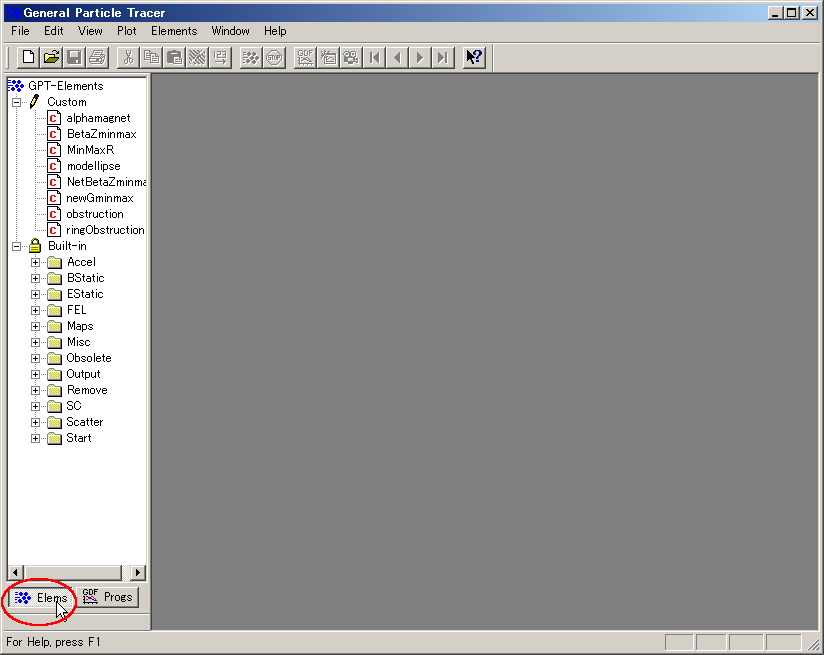
Task: Jump to first frame button
Action: [374, 57]
